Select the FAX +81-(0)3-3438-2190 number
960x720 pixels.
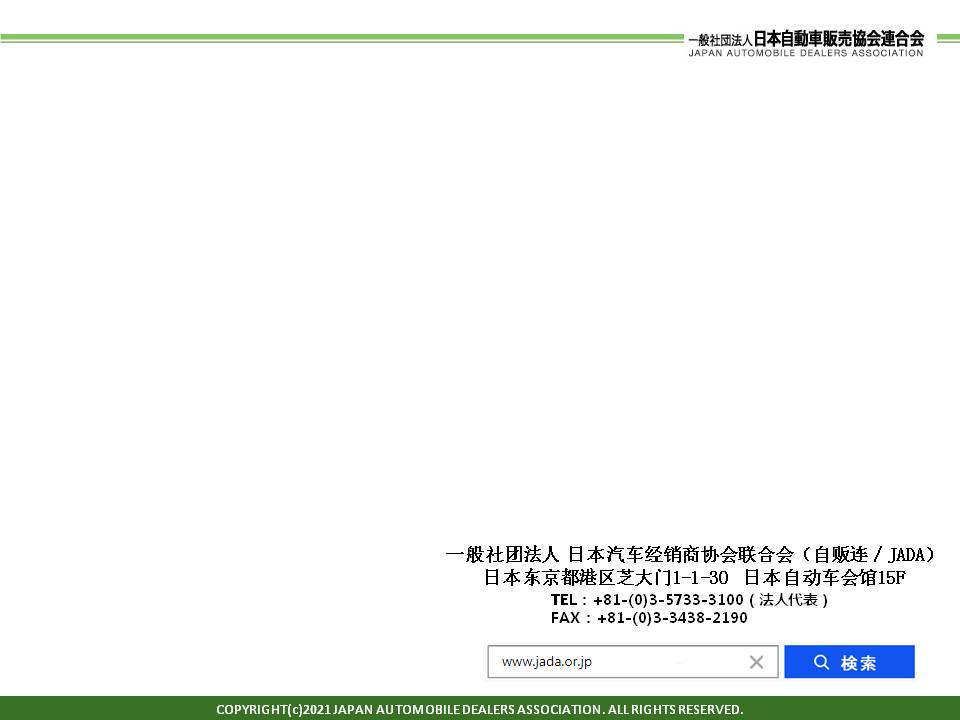coord(672,618)
